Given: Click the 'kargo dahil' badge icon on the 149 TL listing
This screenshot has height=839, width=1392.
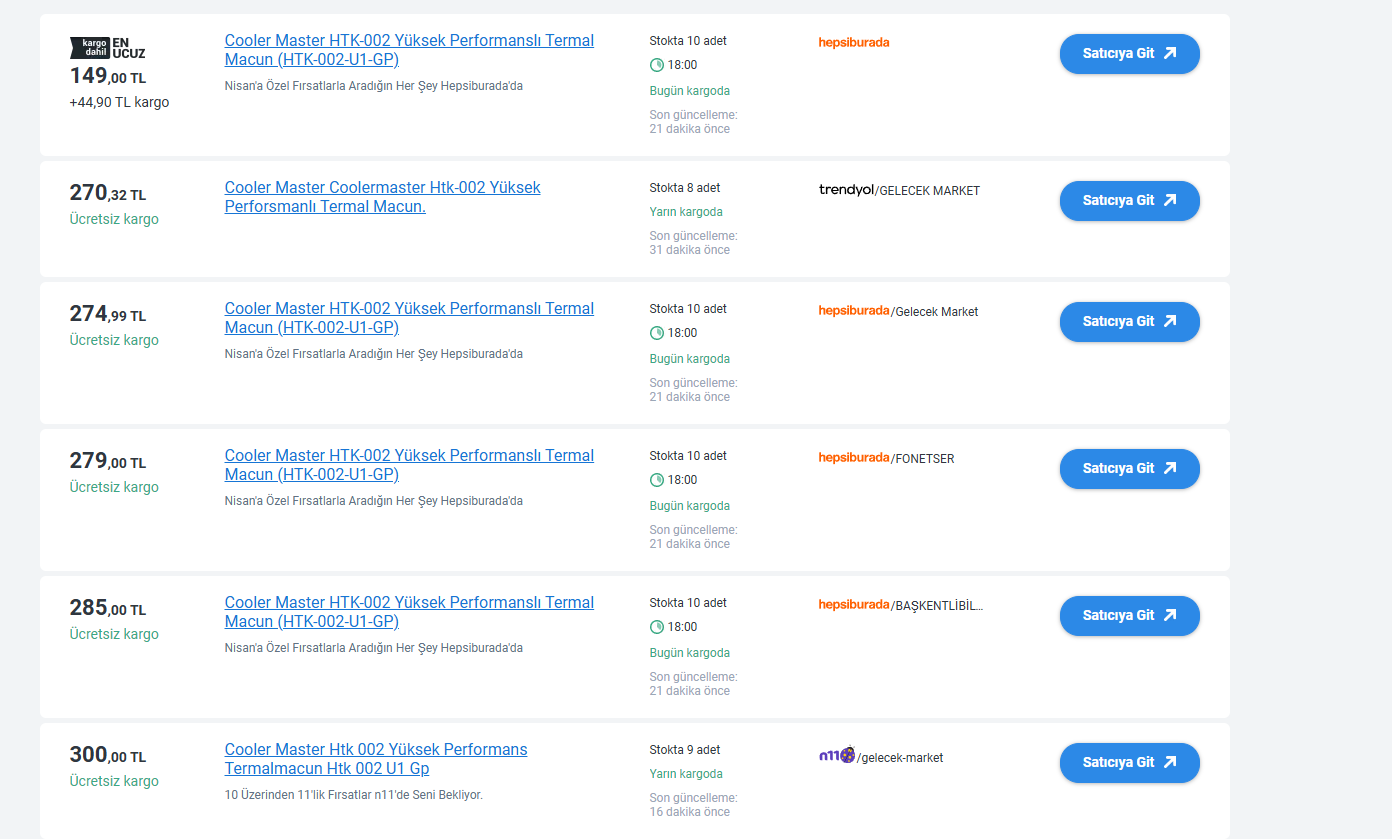Looking at the screenshot, I should point(89,47).
